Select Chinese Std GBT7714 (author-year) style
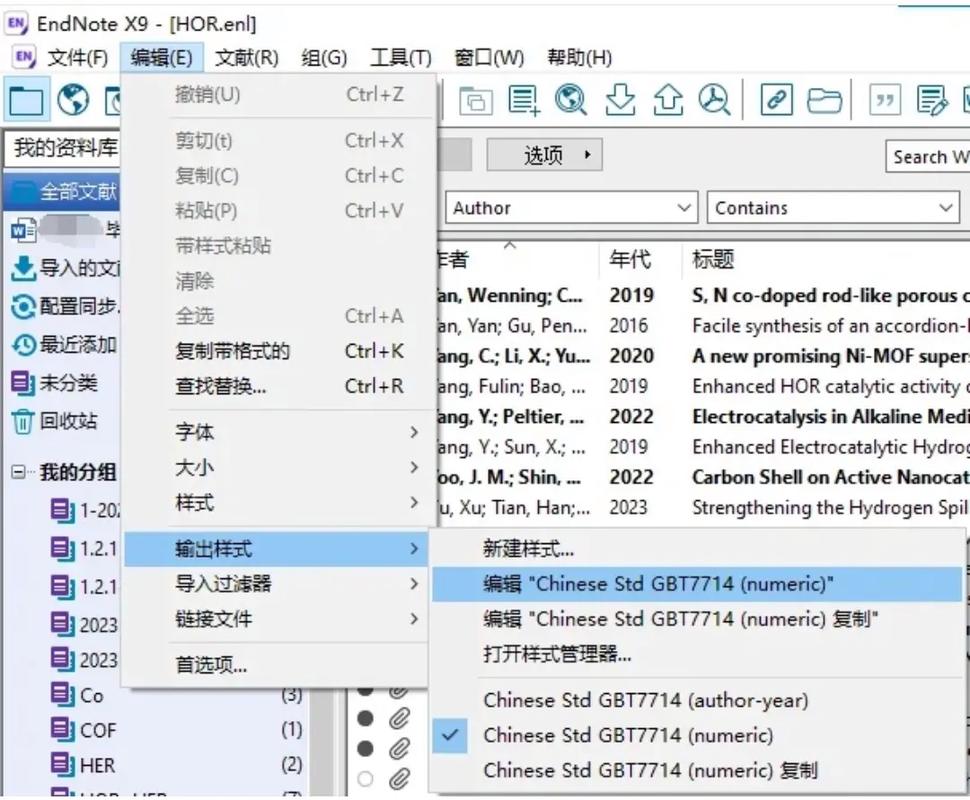The image size is (970, 800). point(698,700)
